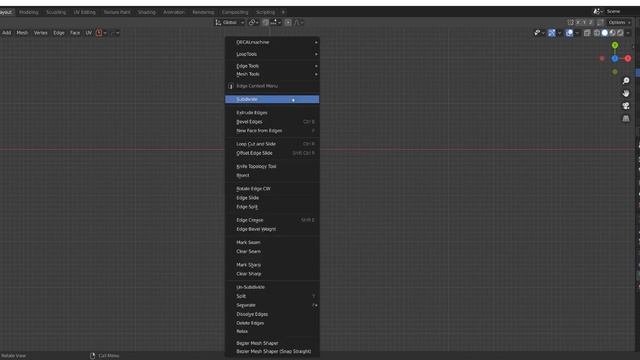Expand the LoopTools submenu

tap(272, 54)
